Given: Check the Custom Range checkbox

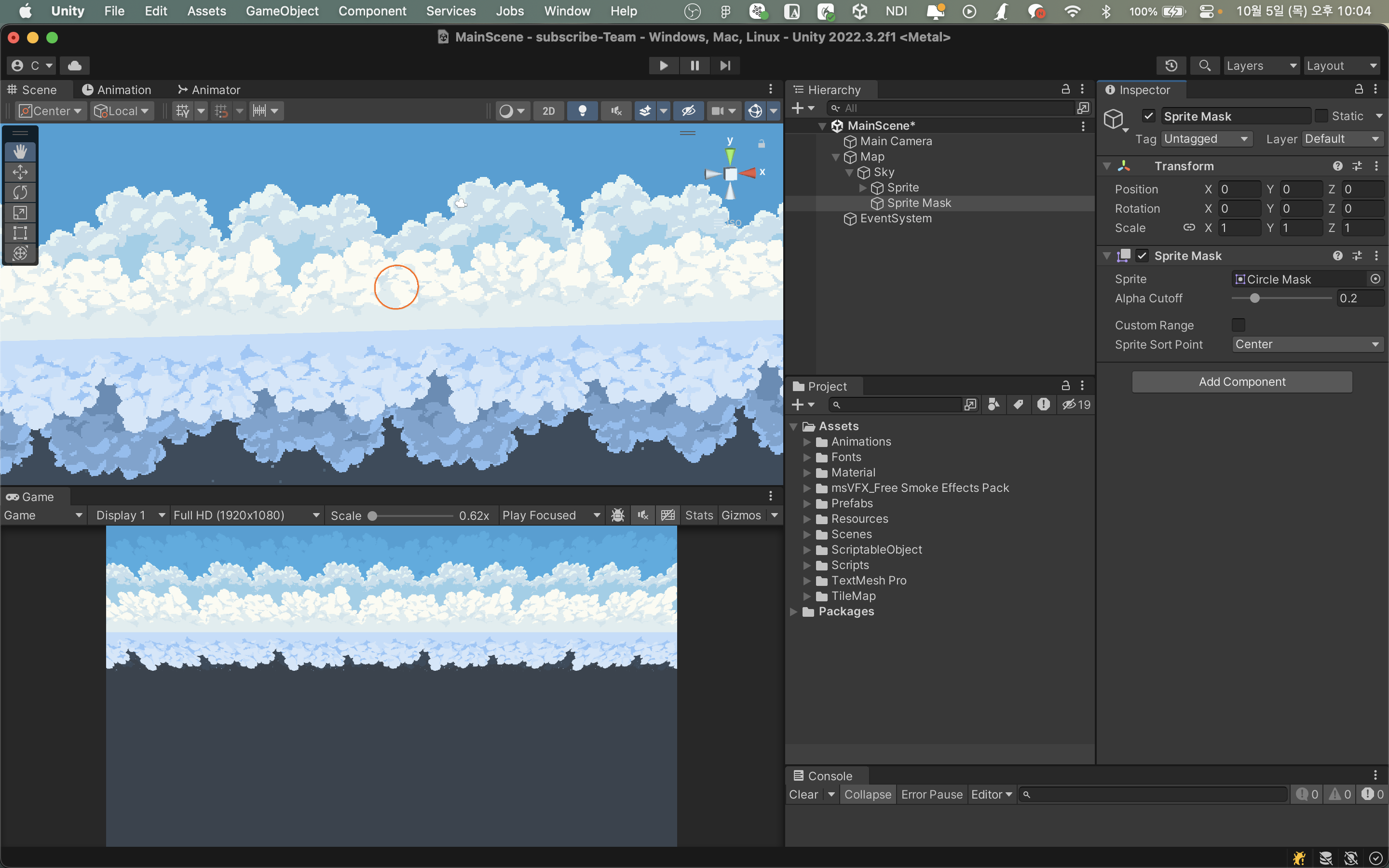Looking at the screenshot, I should point(1239,325).
